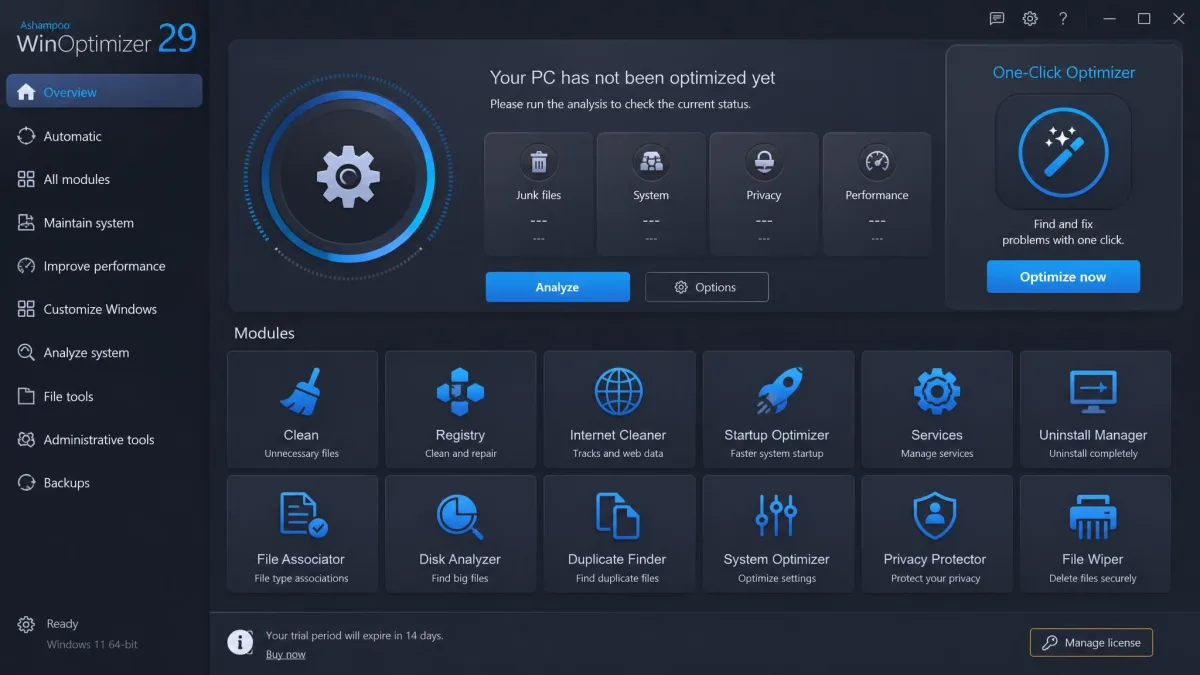Open System Optimizer sliders icon
This screenshot has height=675, width=1200.
coord(777,515)
